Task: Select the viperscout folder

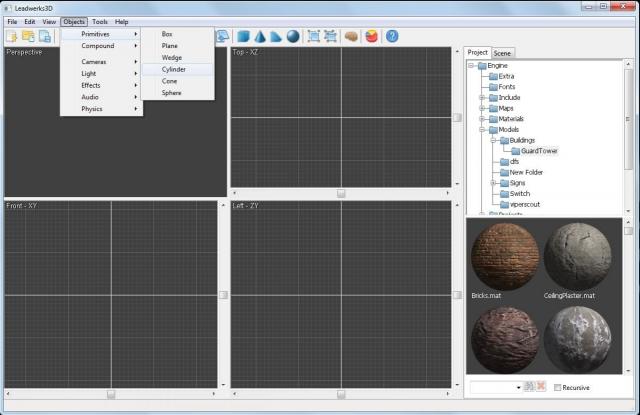Action: (x=525, y=204)
